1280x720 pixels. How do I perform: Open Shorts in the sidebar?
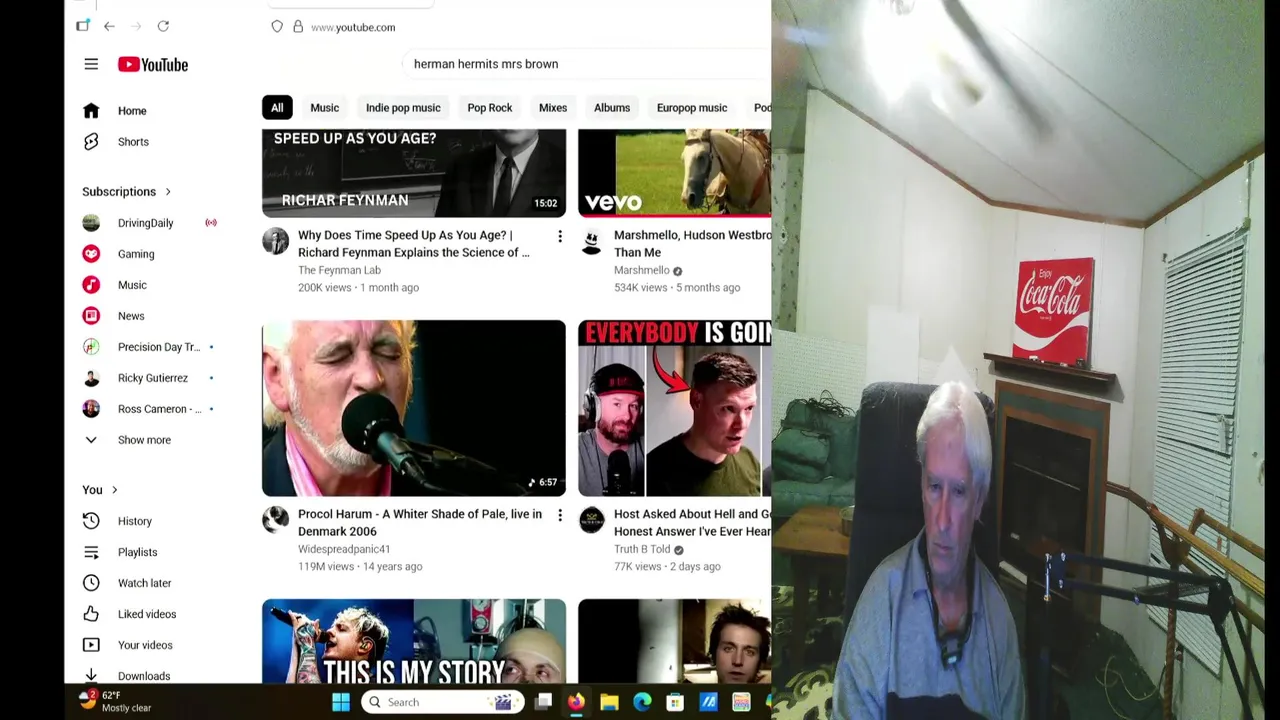[132, 142]
